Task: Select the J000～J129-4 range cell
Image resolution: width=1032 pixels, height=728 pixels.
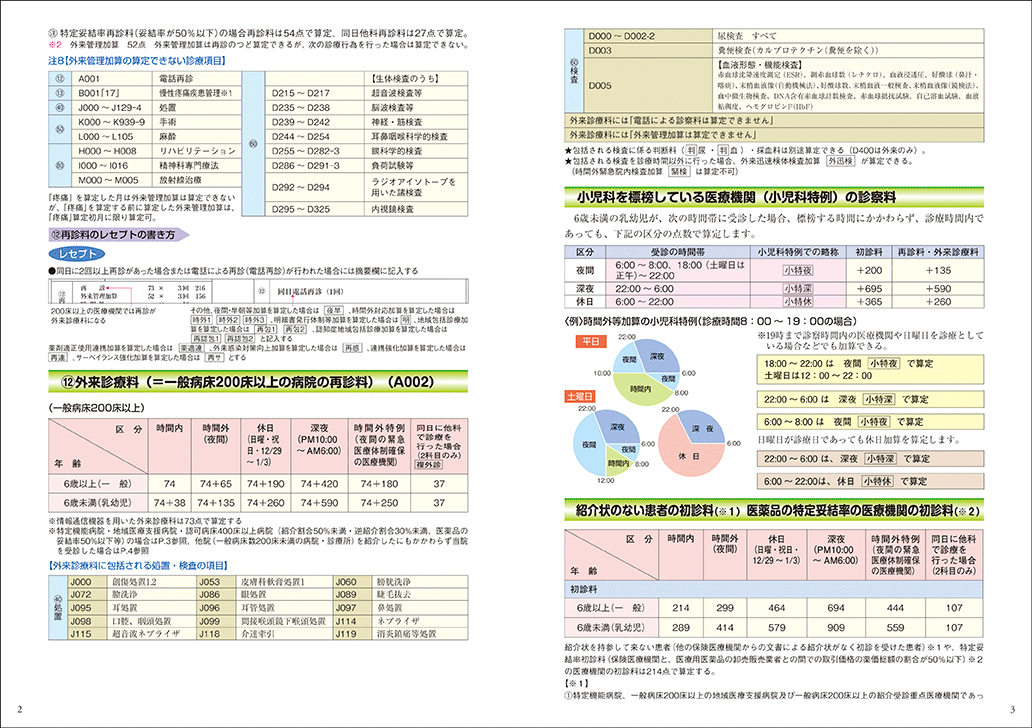Action: (112, 107)
